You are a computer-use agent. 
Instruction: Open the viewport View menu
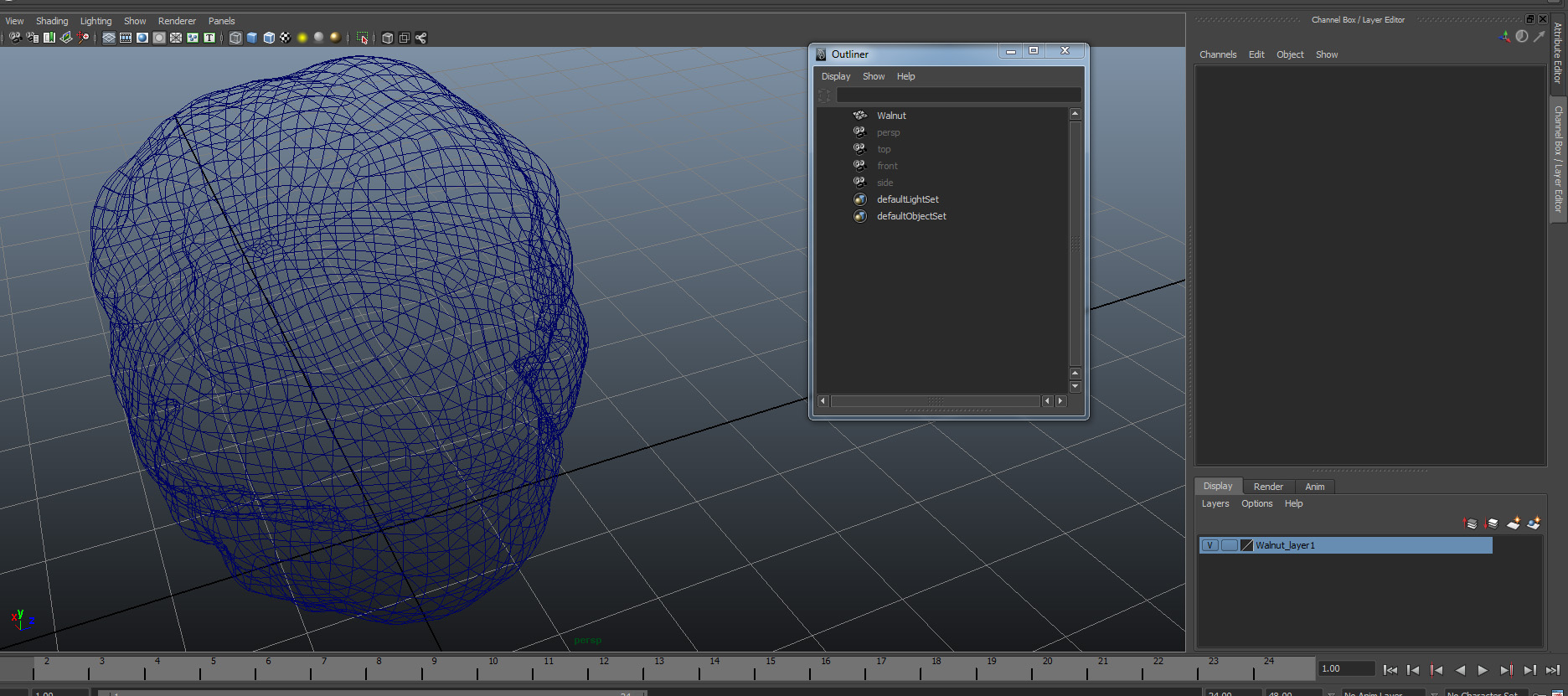tap(14, 21)
